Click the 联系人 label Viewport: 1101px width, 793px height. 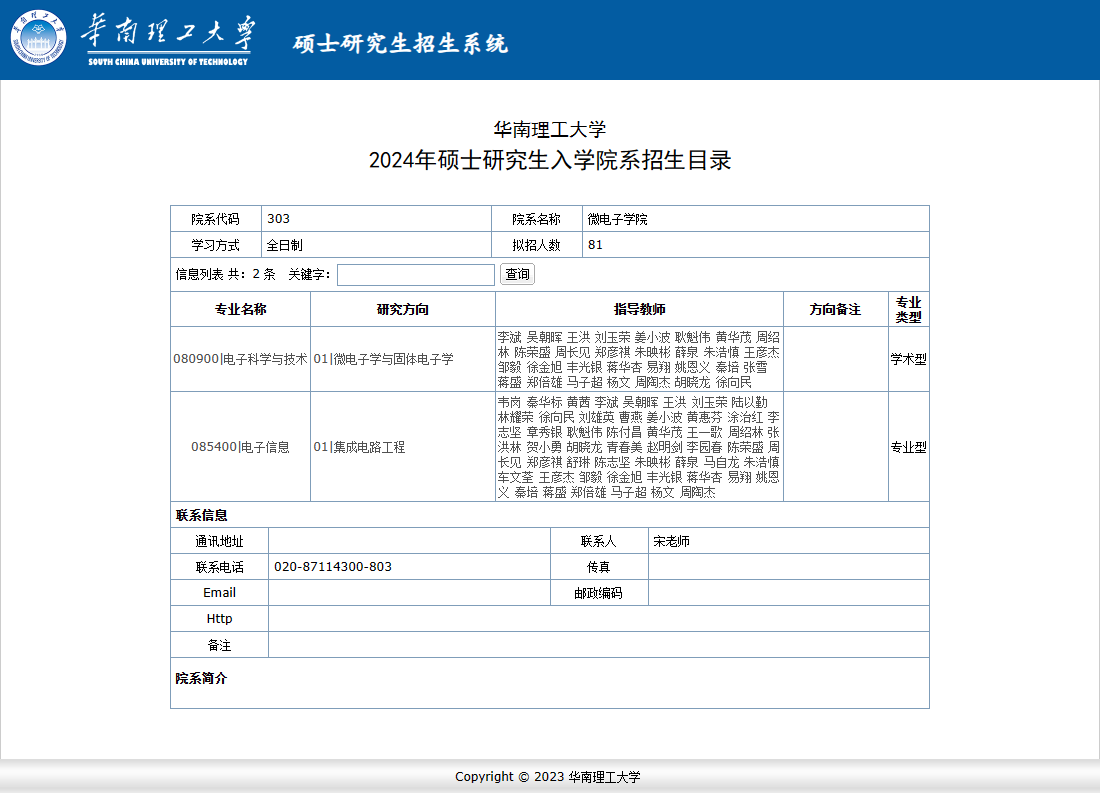point(598,541)
